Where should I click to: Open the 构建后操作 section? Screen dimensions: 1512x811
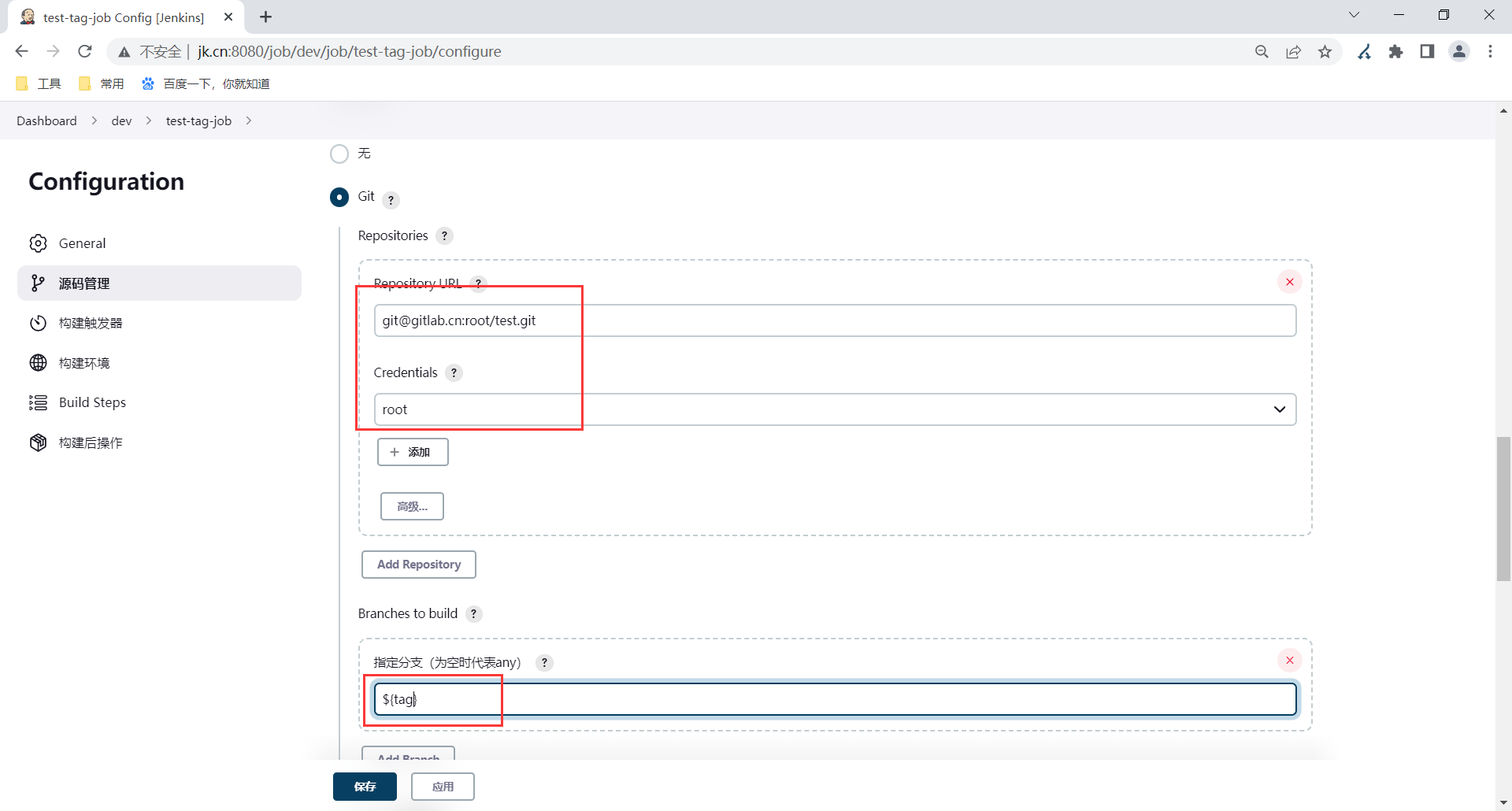(159, 443)
